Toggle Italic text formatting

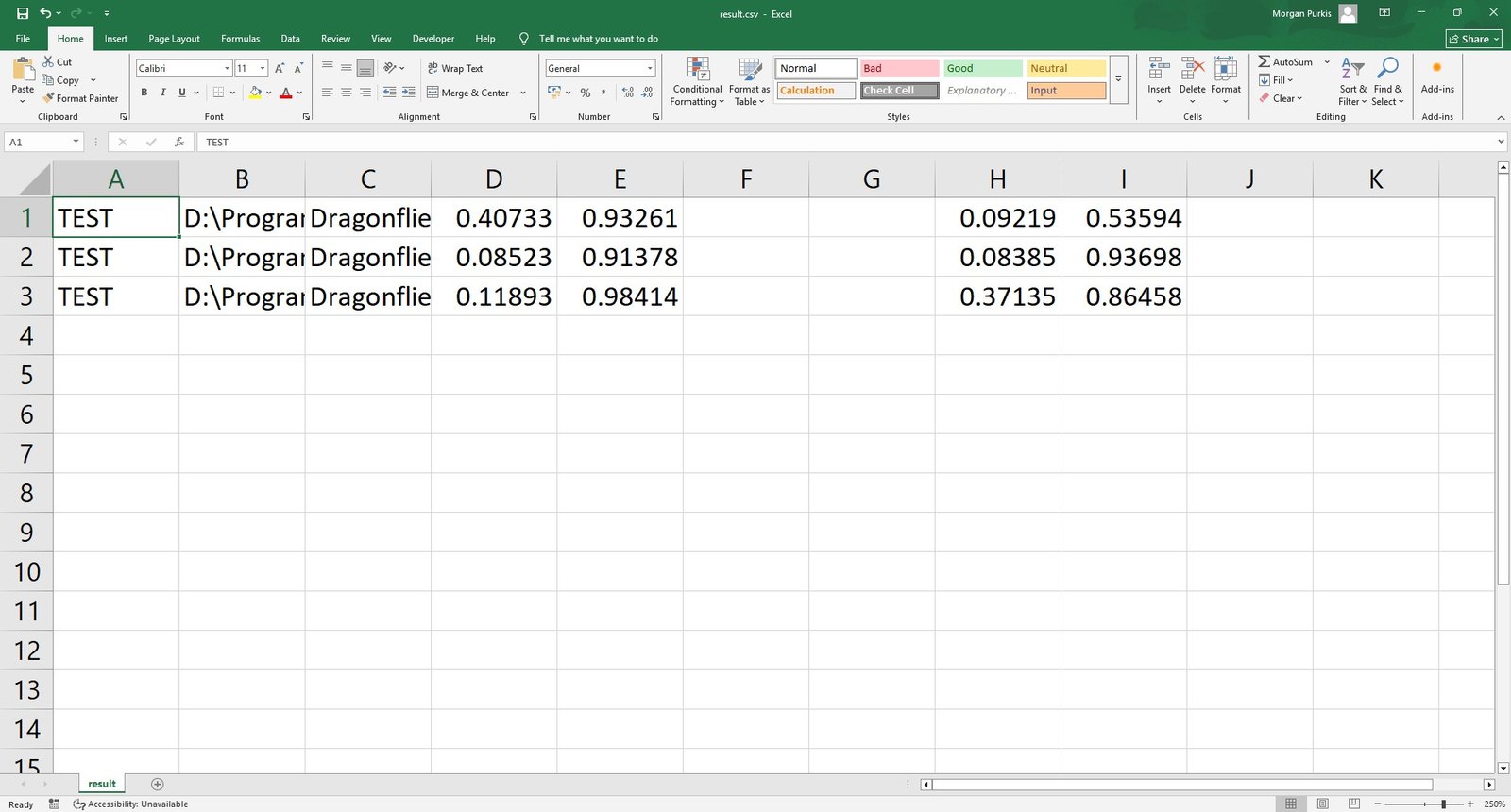pyautogui.click(x=163, y=93)
